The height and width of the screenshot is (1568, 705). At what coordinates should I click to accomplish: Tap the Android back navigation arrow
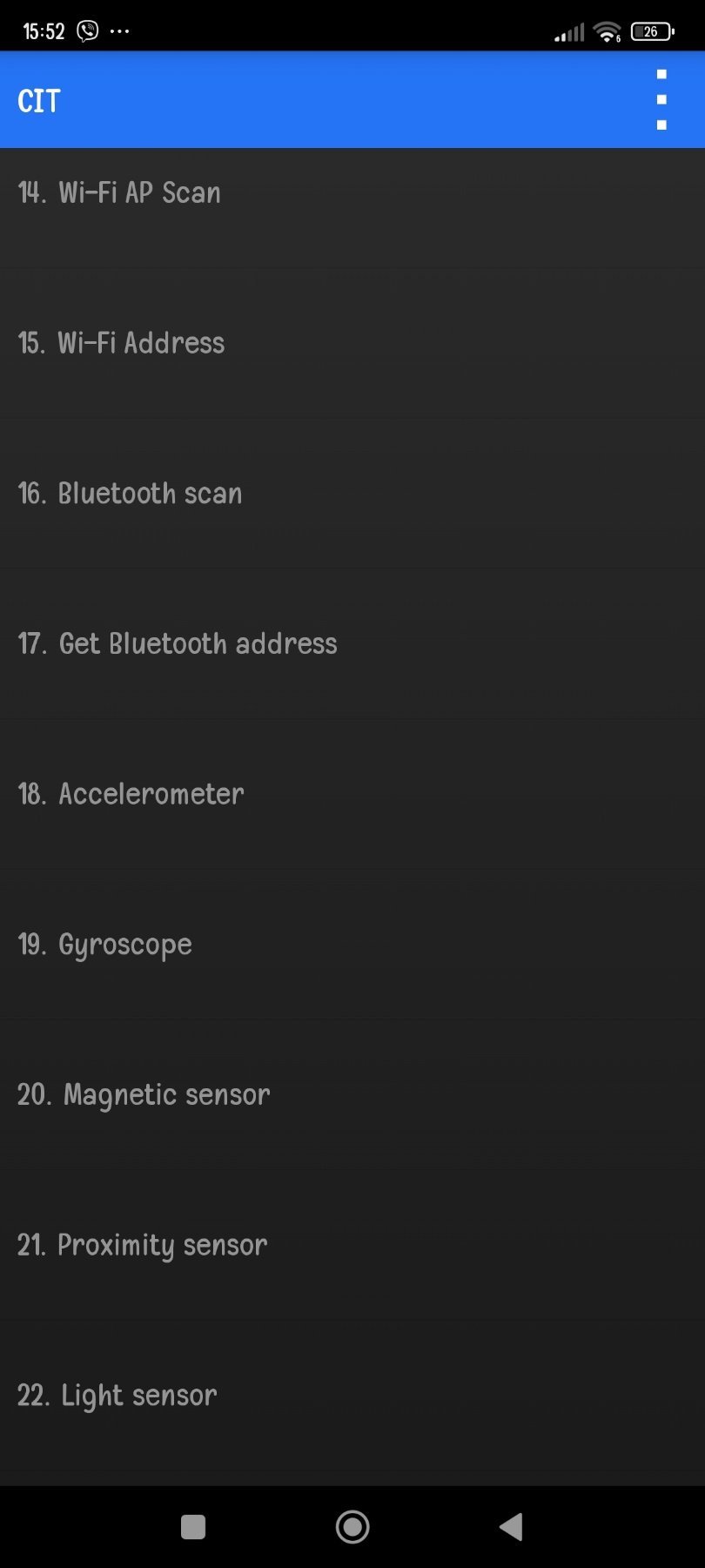click(x=511, y=1526)
